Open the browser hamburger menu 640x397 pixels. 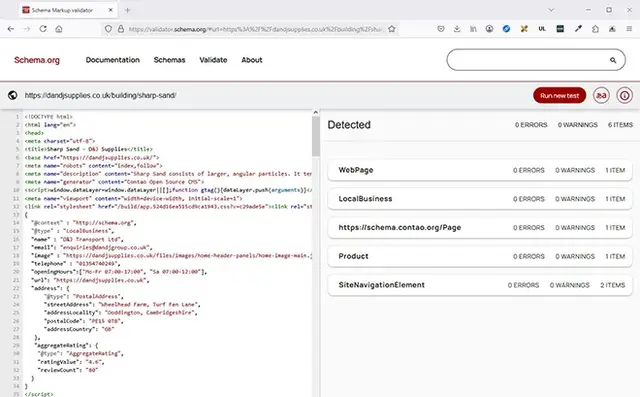coord(629,29)
